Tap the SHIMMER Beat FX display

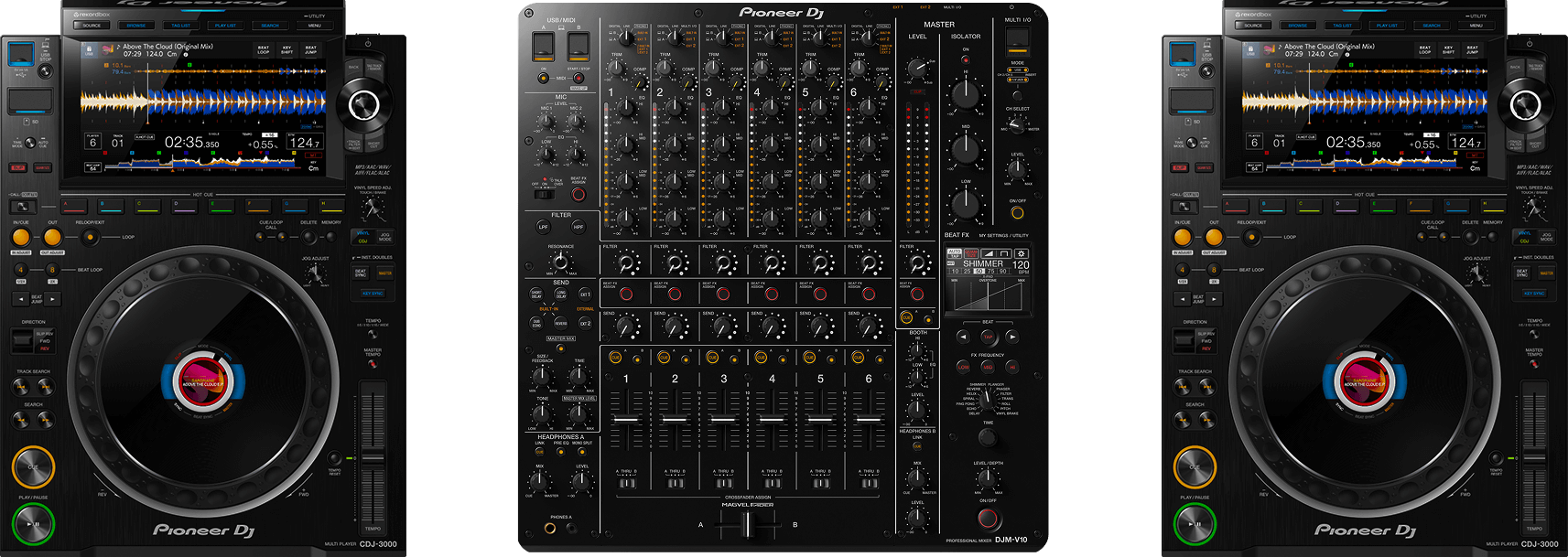(x=989, y=279)
